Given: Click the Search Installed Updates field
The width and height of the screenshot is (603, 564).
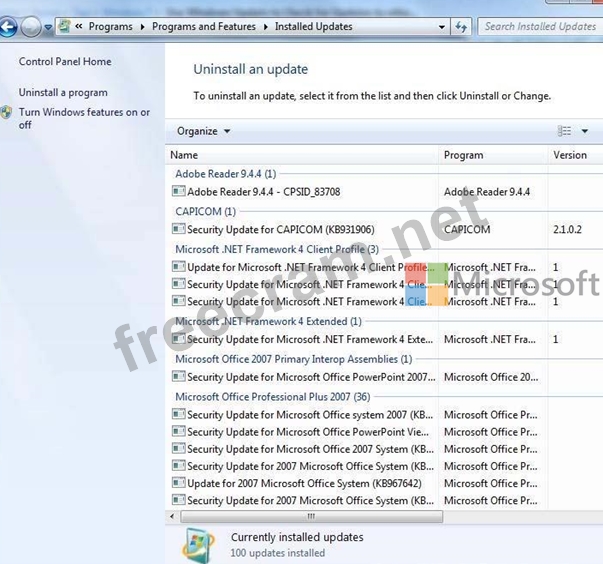Looking at the screenshot, I should pos(540,27).
